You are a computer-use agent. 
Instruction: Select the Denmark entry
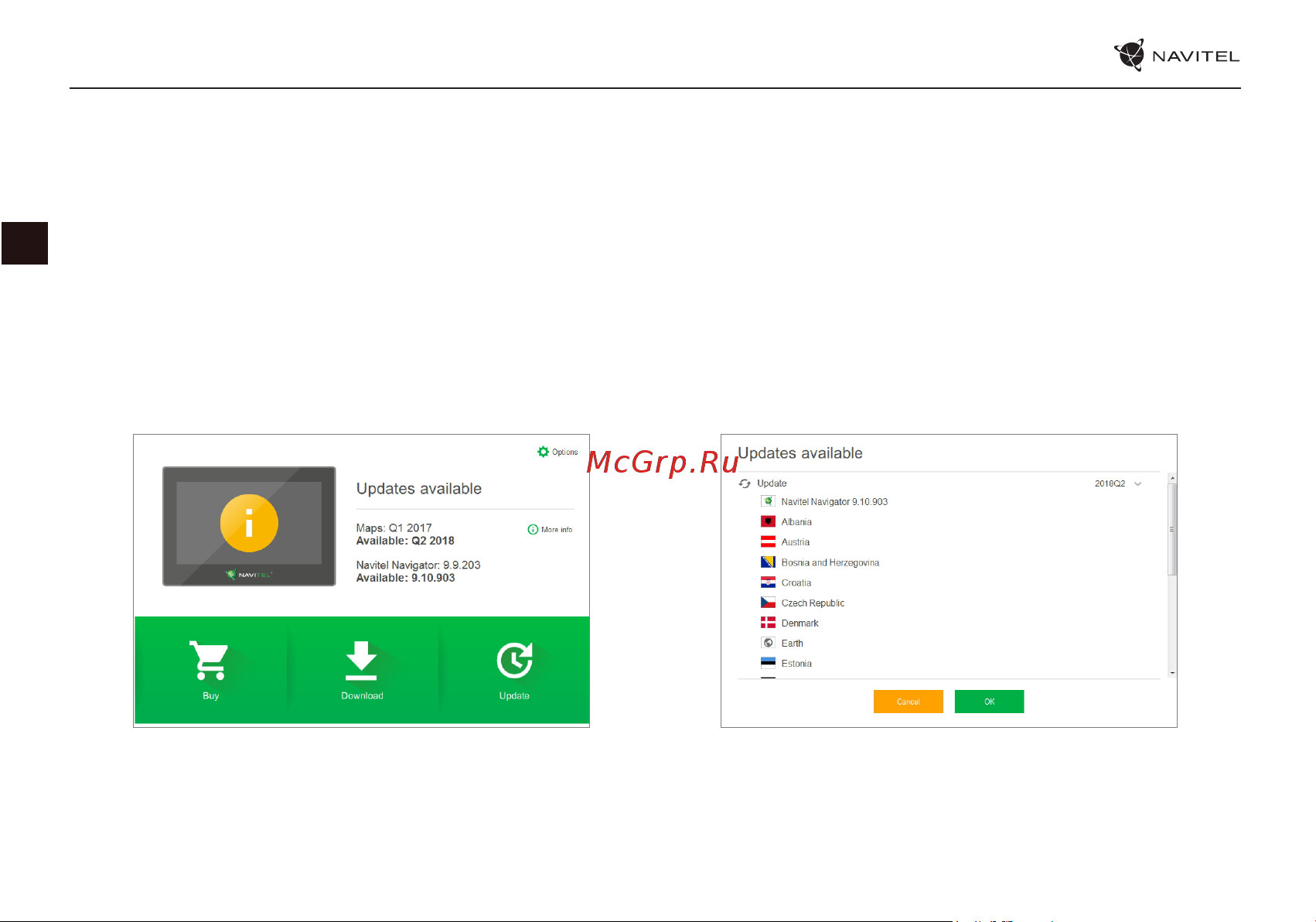coord(799,623)
